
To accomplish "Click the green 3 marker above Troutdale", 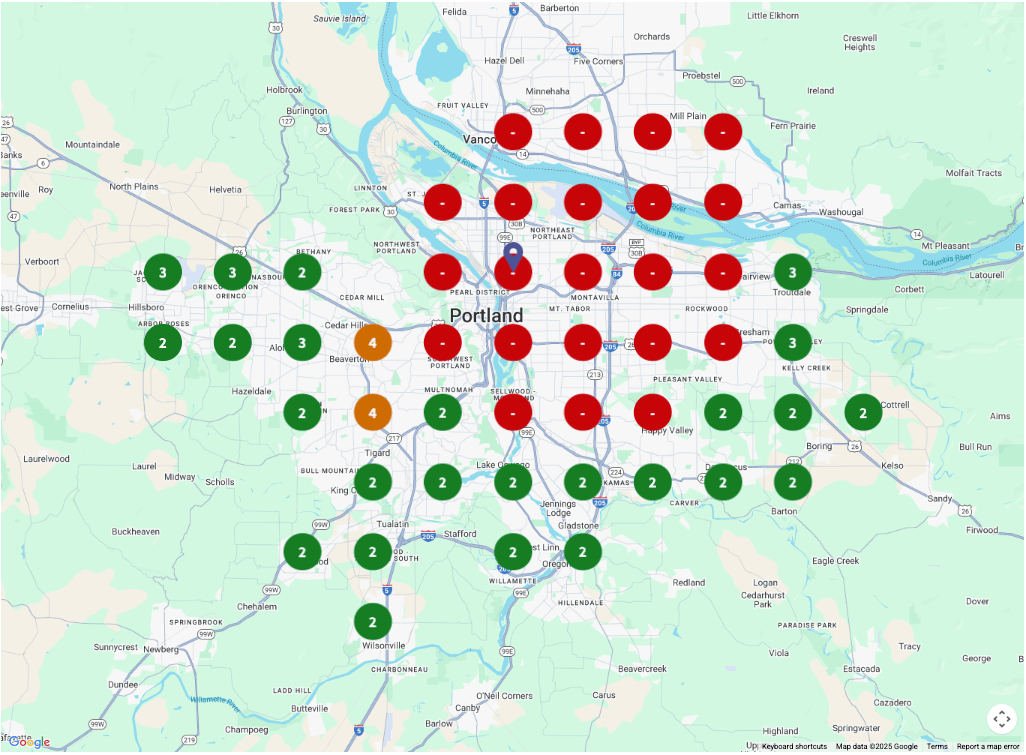I will click(792, 272).
